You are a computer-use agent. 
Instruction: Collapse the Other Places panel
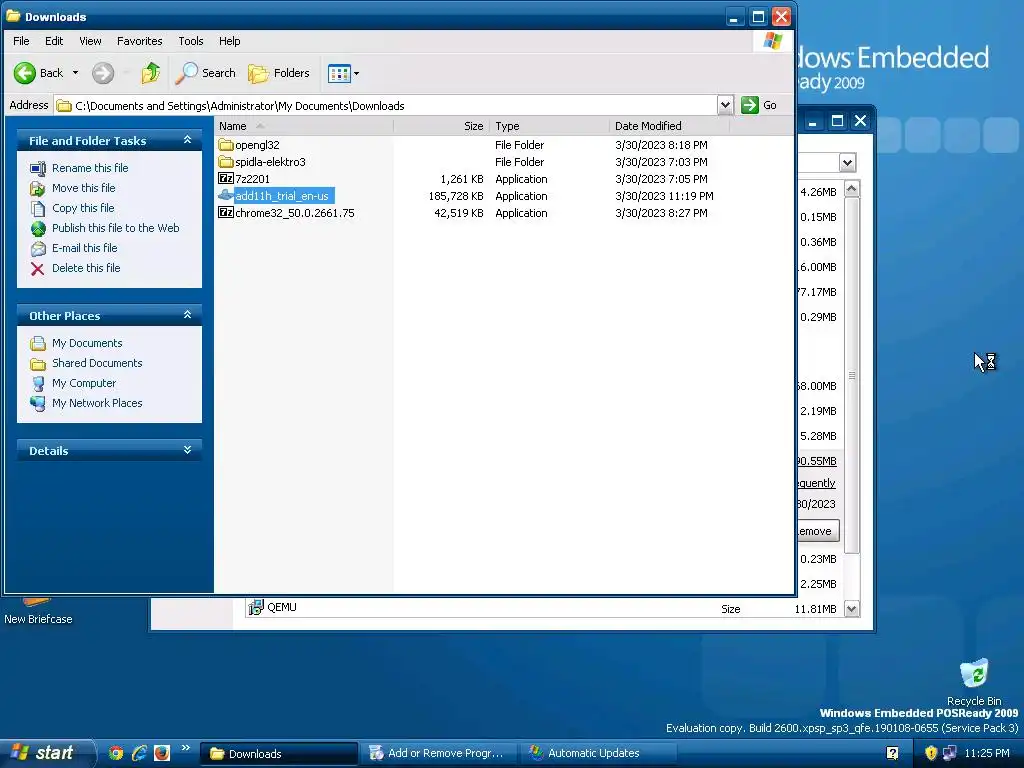pos(187,315)
